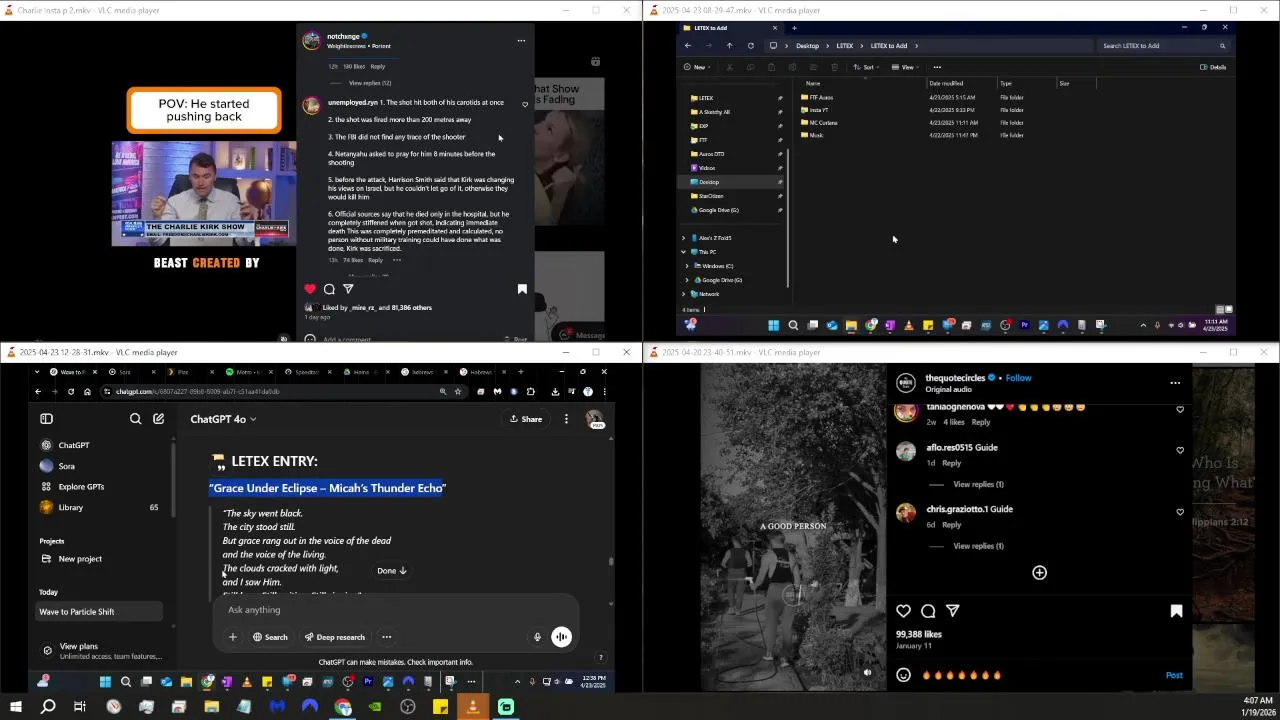The width and height of the screenshot is (1280, 720).
Task: Click the microphone dictate icon in ChatGPT
Action: [537, 637]
